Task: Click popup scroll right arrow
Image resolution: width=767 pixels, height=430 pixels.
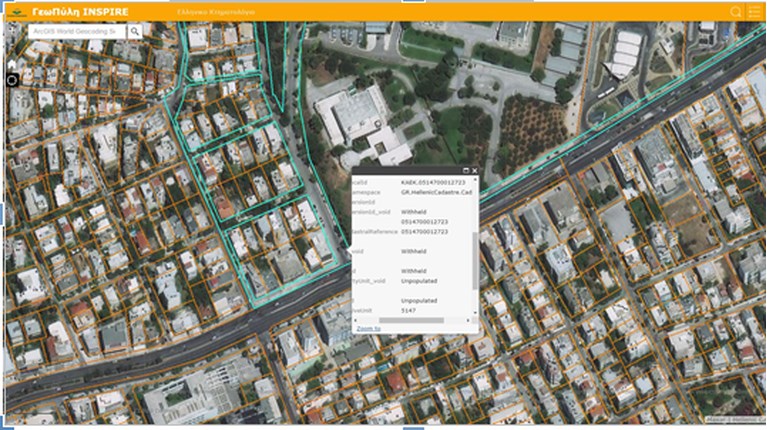Action: (468, 321)
